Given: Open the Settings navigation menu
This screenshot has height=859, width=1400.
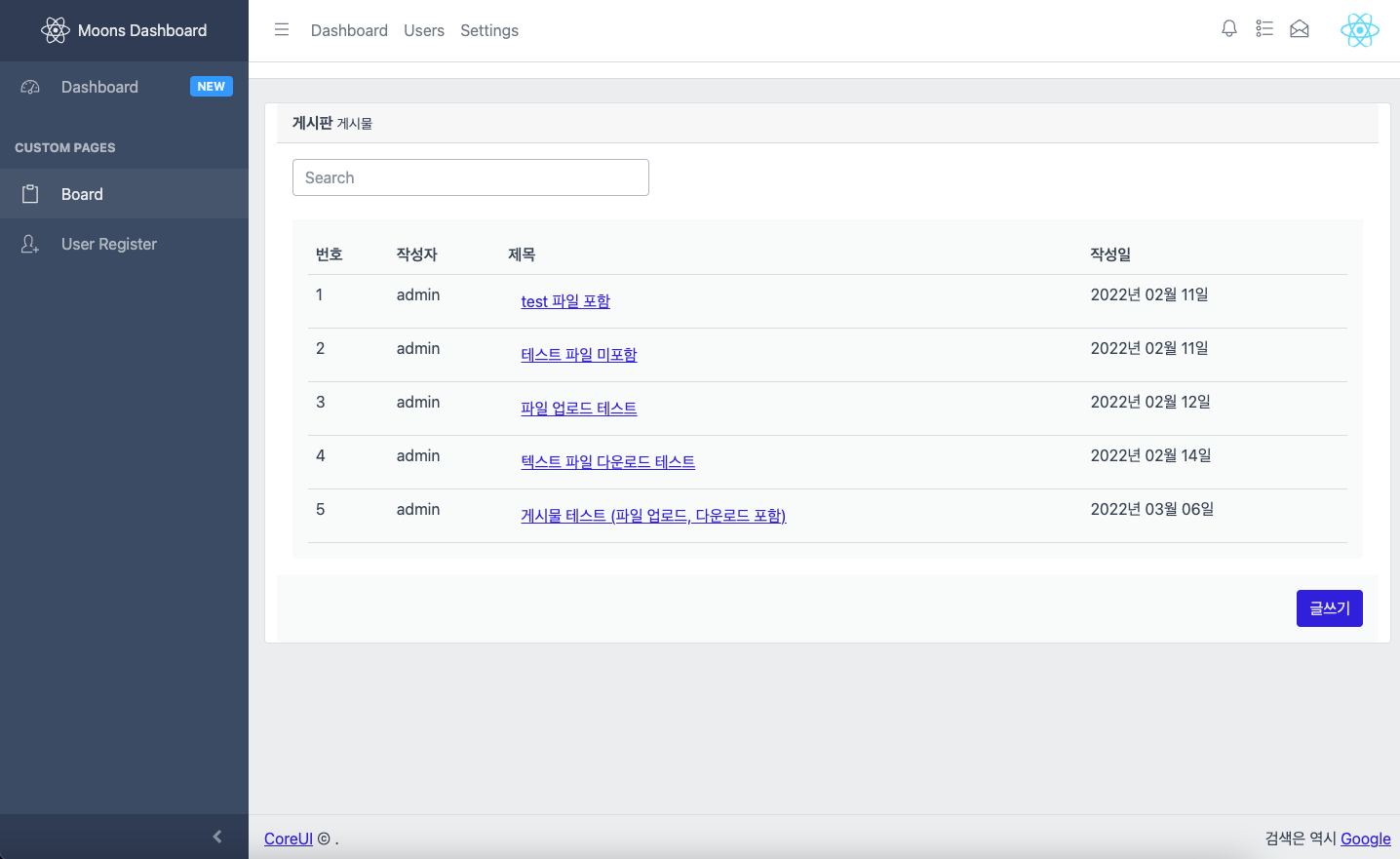Looking at the screenshot, I should tap(489, 30).
